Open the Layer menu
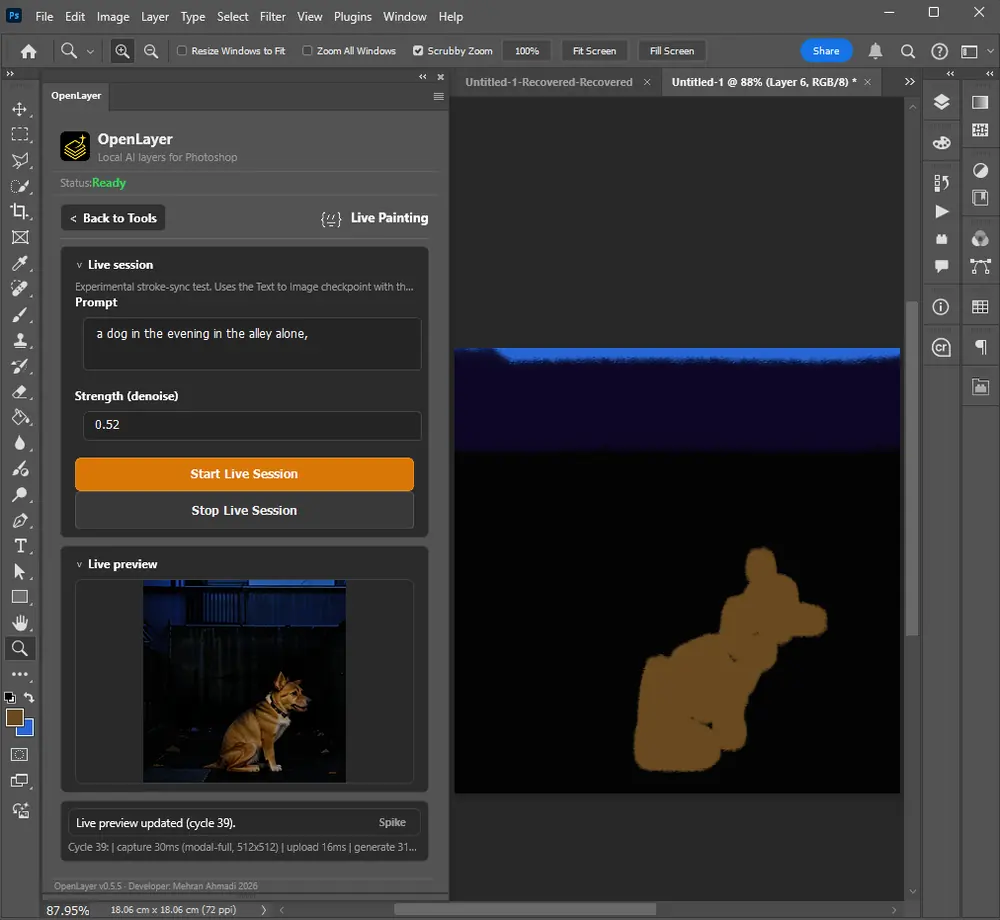 click(x=155, y=17)
